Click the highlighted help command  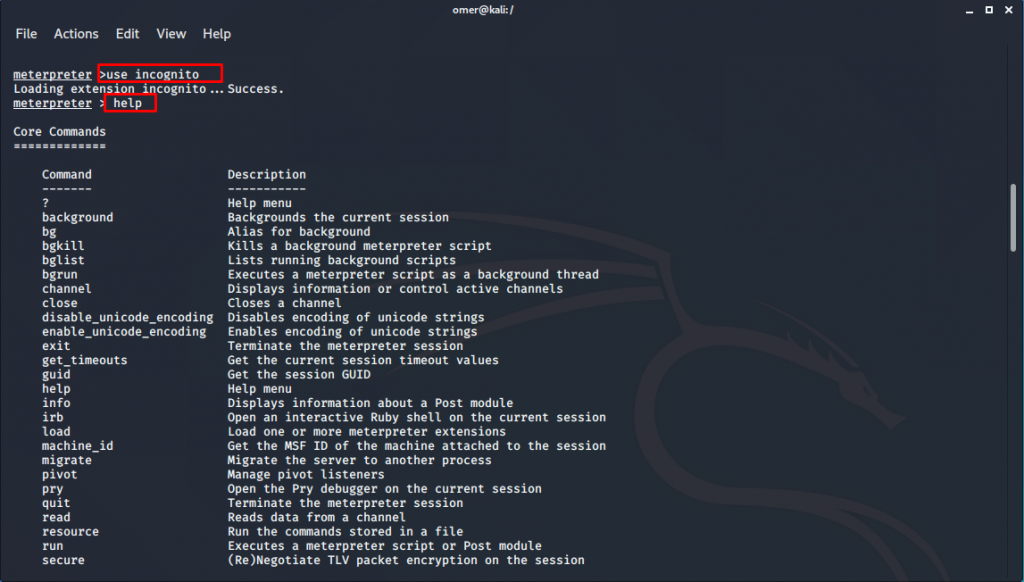pos(130,103)
